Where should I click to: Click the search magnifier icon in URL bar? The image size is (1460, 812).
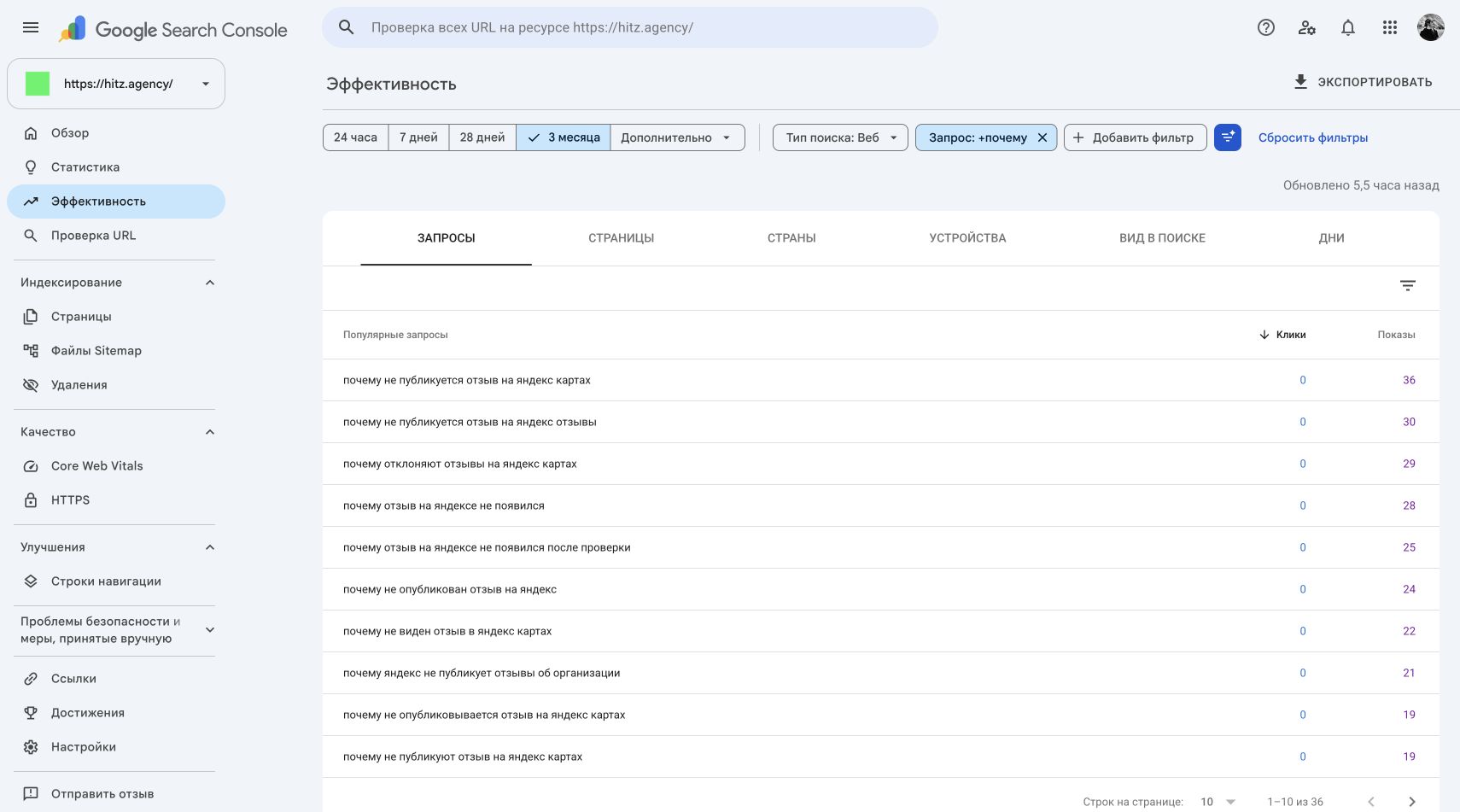click(346, 27)
